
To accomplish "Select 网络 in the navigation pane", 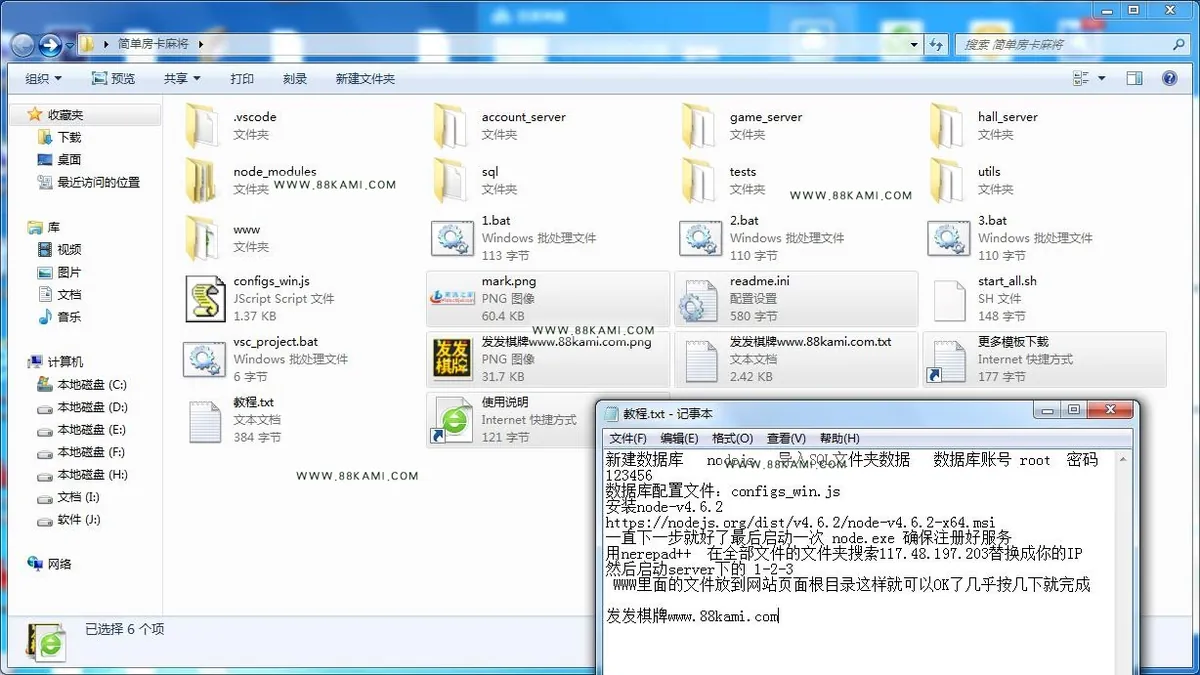I will coord(59,564).
